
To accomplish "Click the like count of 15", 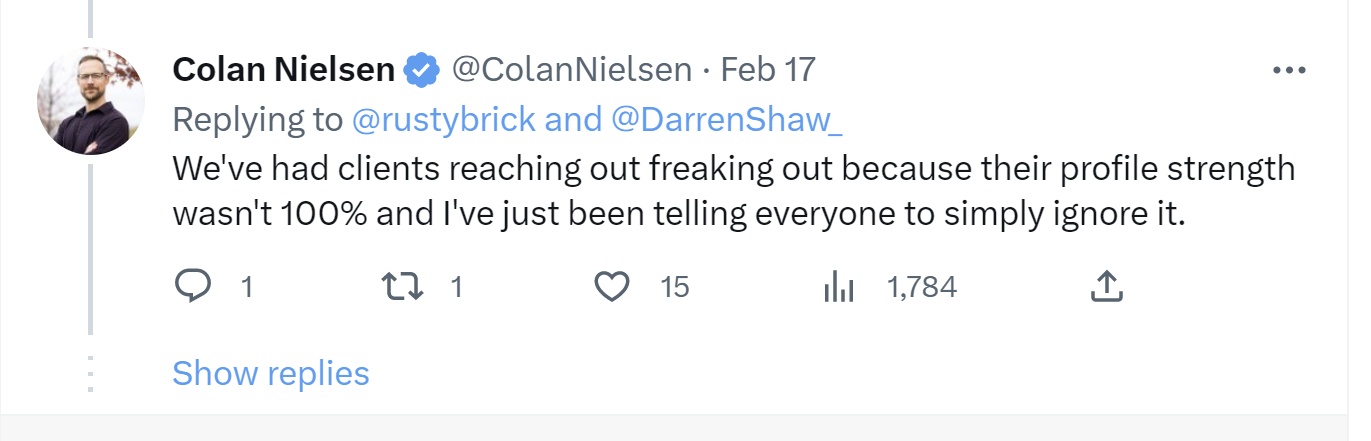I will pos(675,288).
